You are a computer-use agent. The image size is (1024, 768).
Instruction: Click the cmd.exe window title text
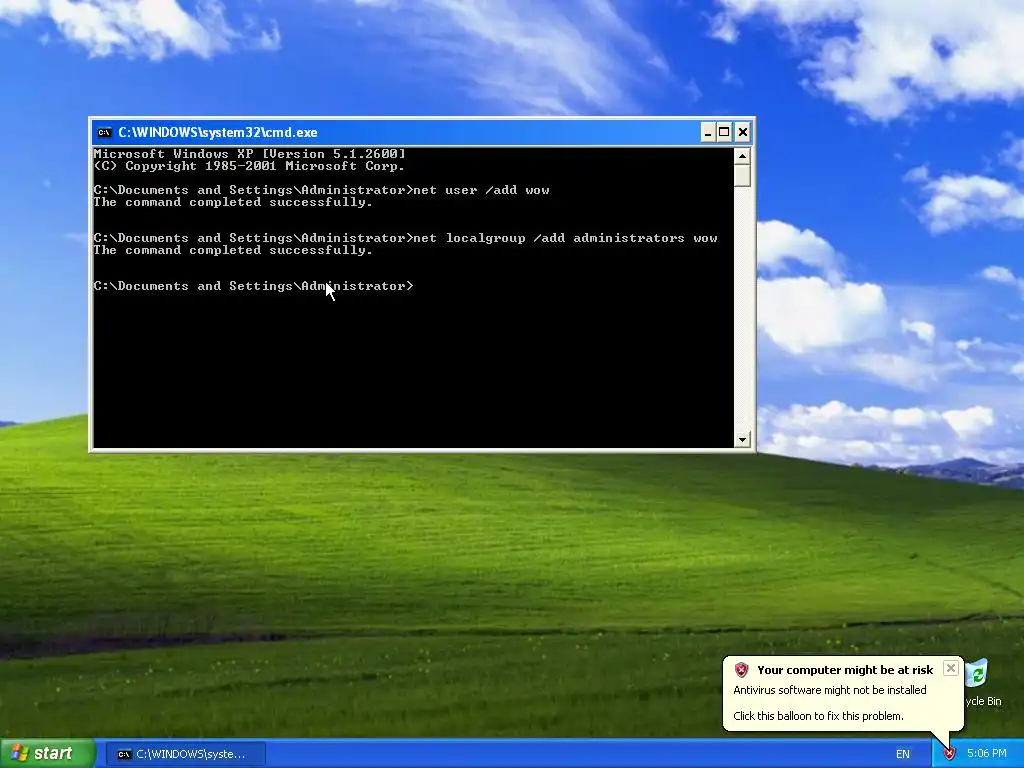click(217, 133)
